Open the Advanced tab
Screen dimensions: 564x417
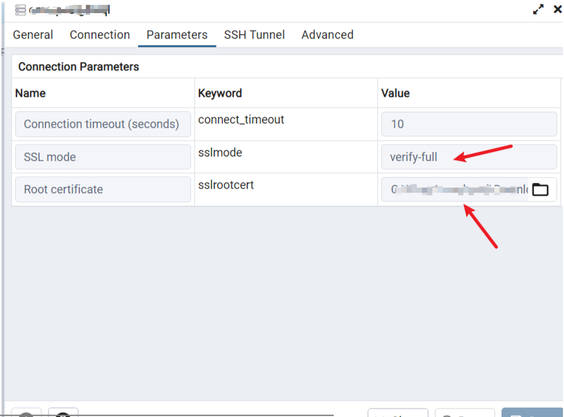[x=327, y=35]
